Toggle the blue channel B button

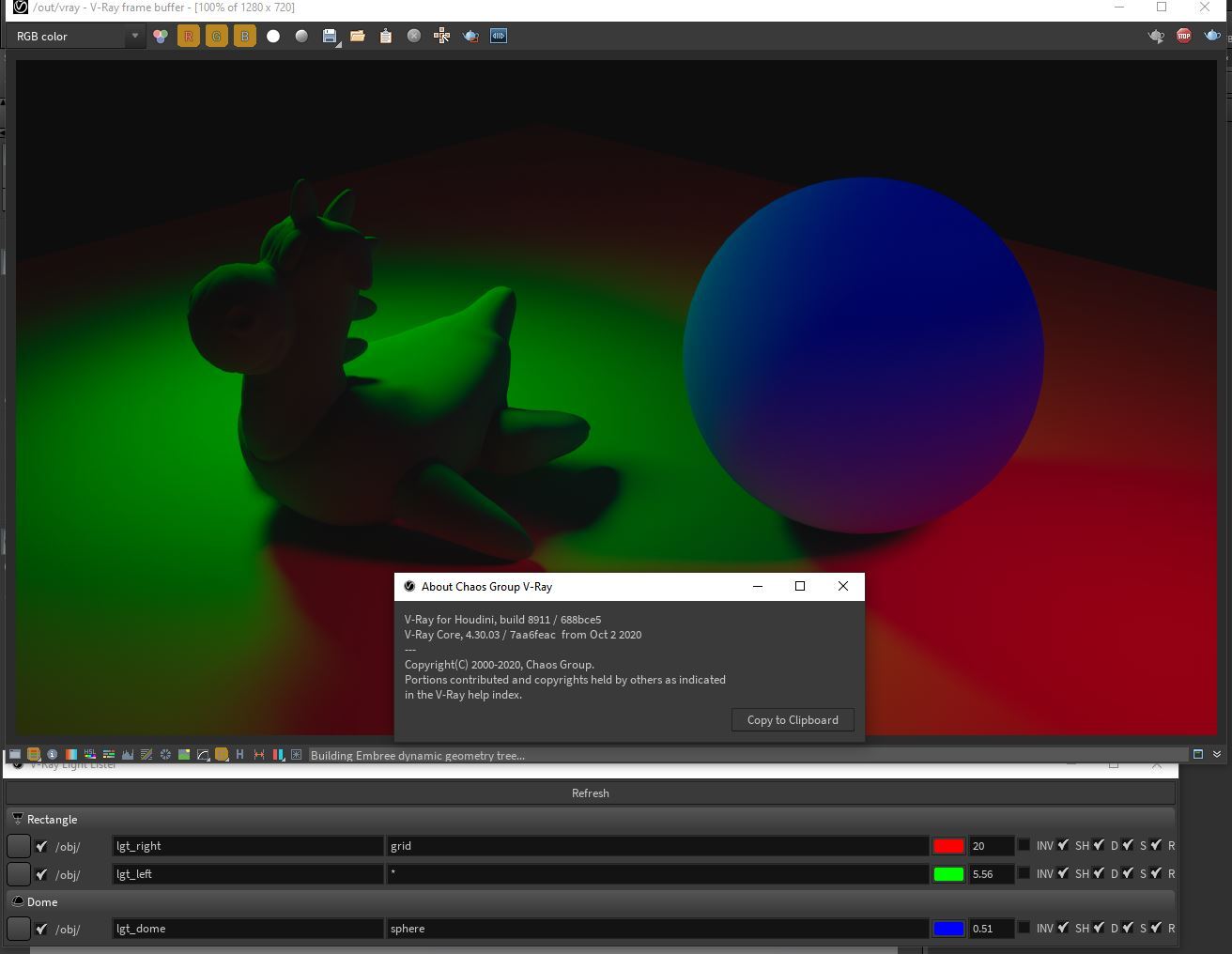(245, 36)
